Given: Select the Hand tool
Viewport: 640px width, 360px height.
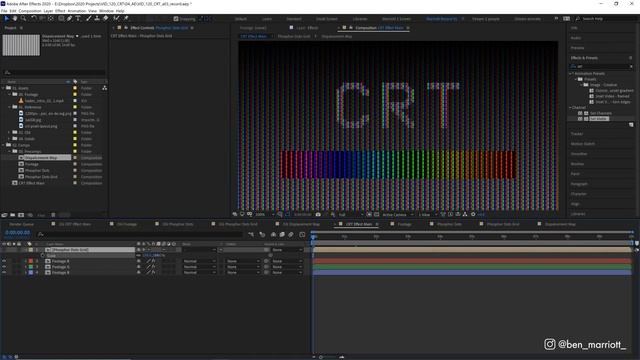Looking at the screenshot, I should point(15,18).
